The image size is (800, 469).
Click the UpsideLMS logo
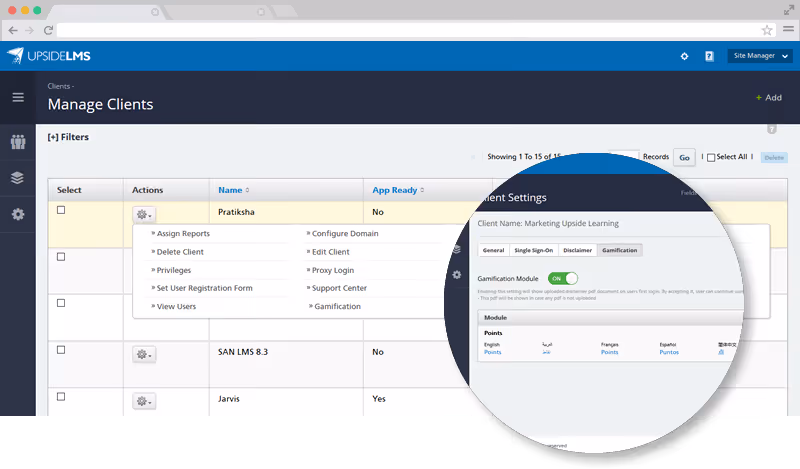pyautogui.click(x=49, y=56)
